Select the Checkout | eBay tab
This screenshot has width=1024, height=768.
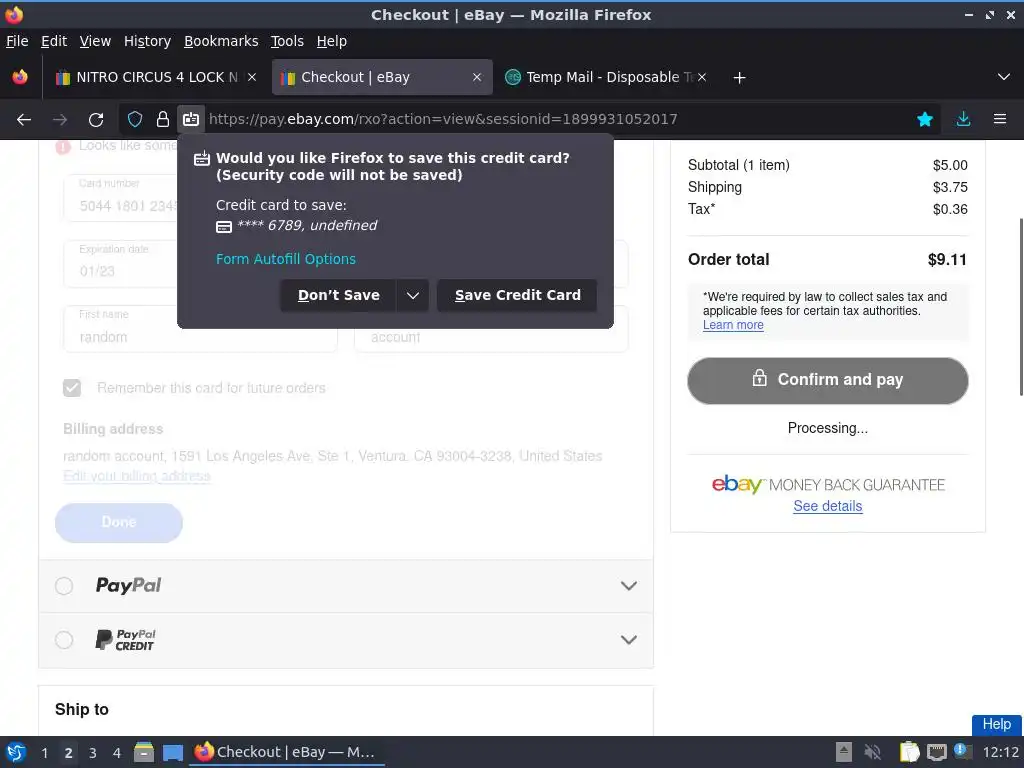[382, 77]
